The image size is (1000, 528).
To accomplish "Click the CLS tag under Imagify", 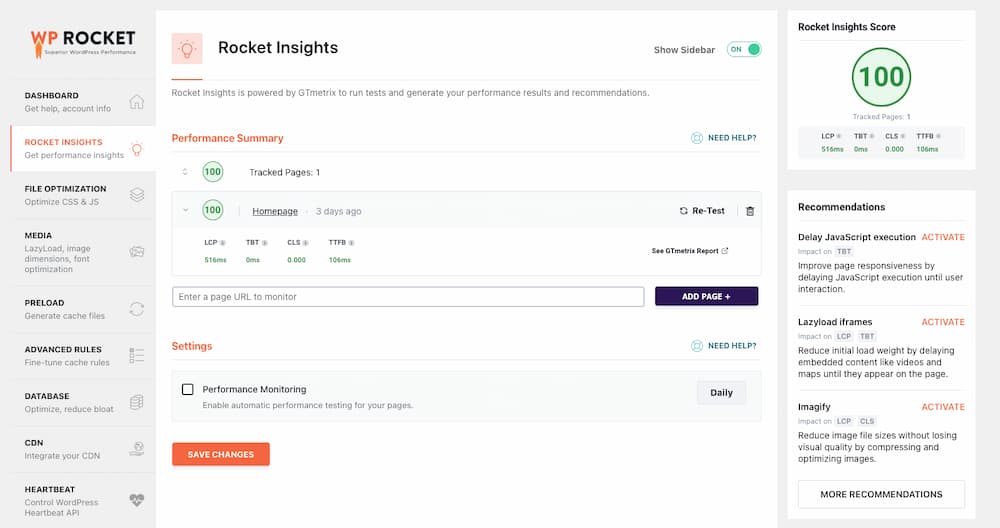I will 867,421.
